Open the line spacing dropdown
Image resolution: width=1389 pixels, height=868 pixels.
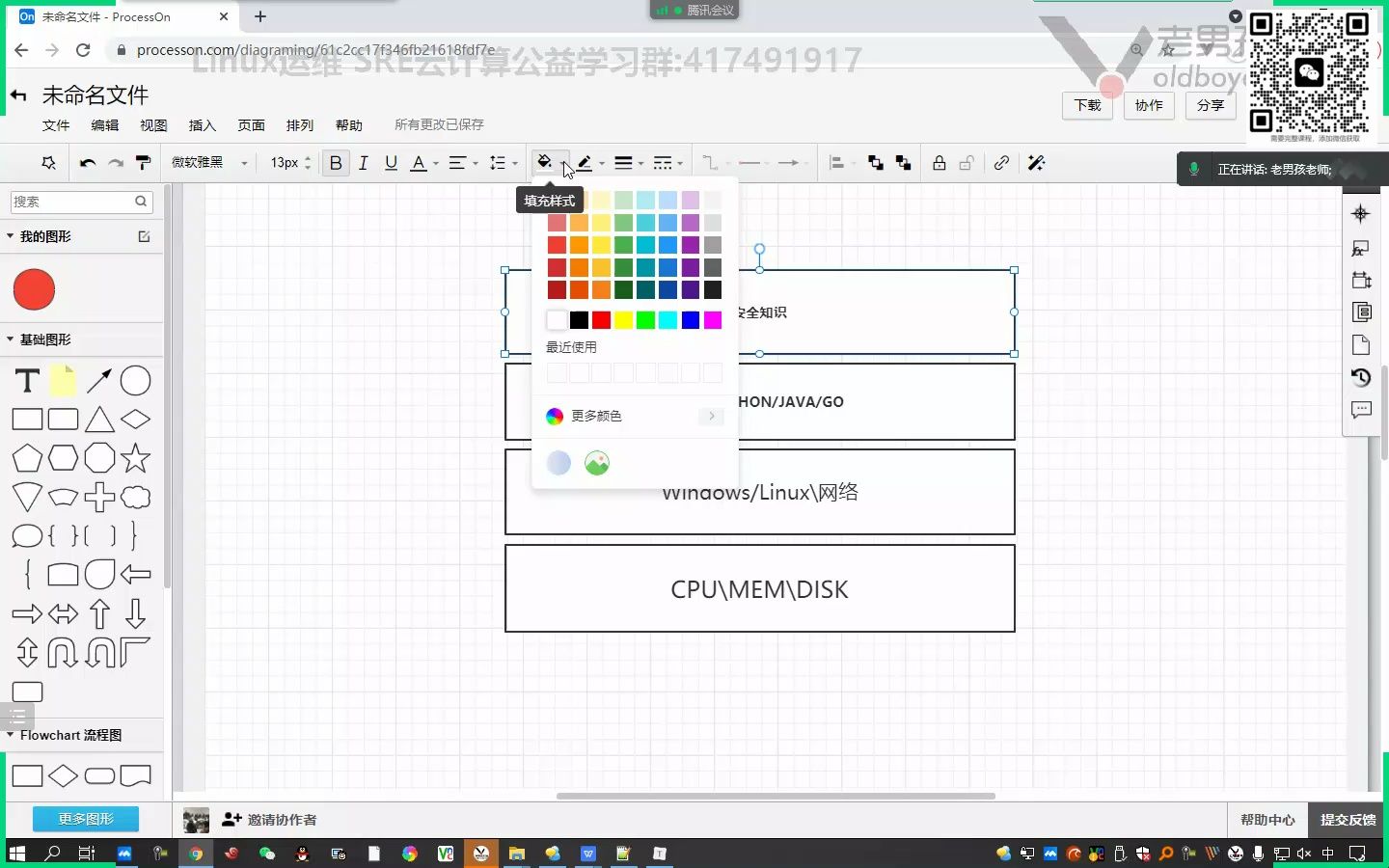[x=503, y=163]
